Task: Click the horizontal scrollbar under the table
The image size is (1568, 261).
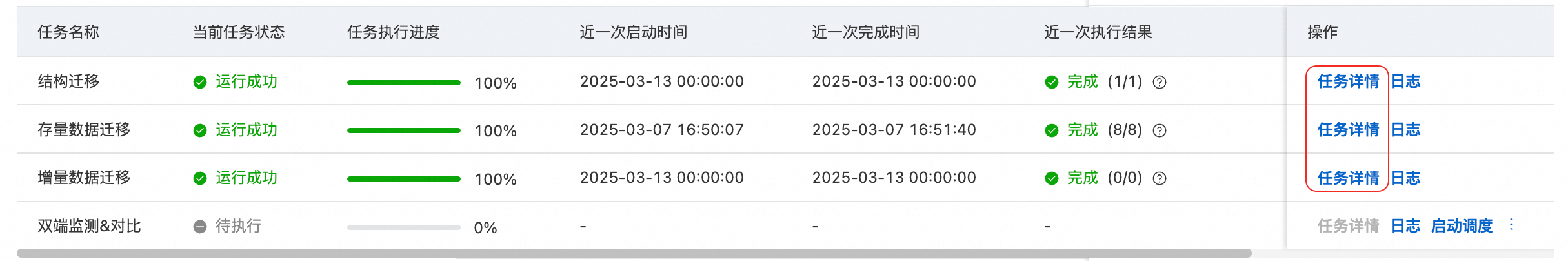Action: pos(634,253)
